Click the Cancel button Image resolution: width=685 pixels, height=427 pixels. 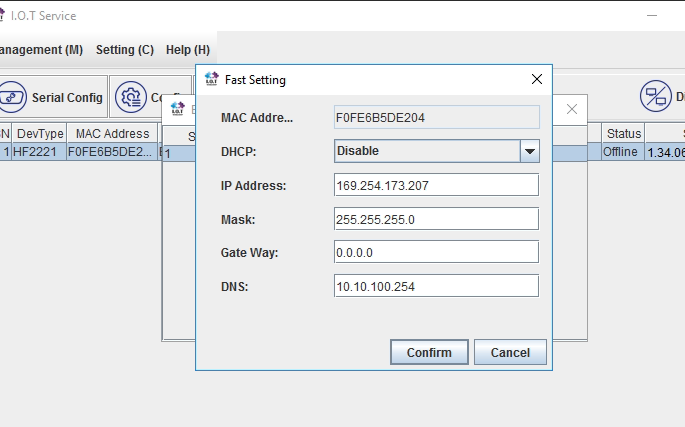point(510,352)
